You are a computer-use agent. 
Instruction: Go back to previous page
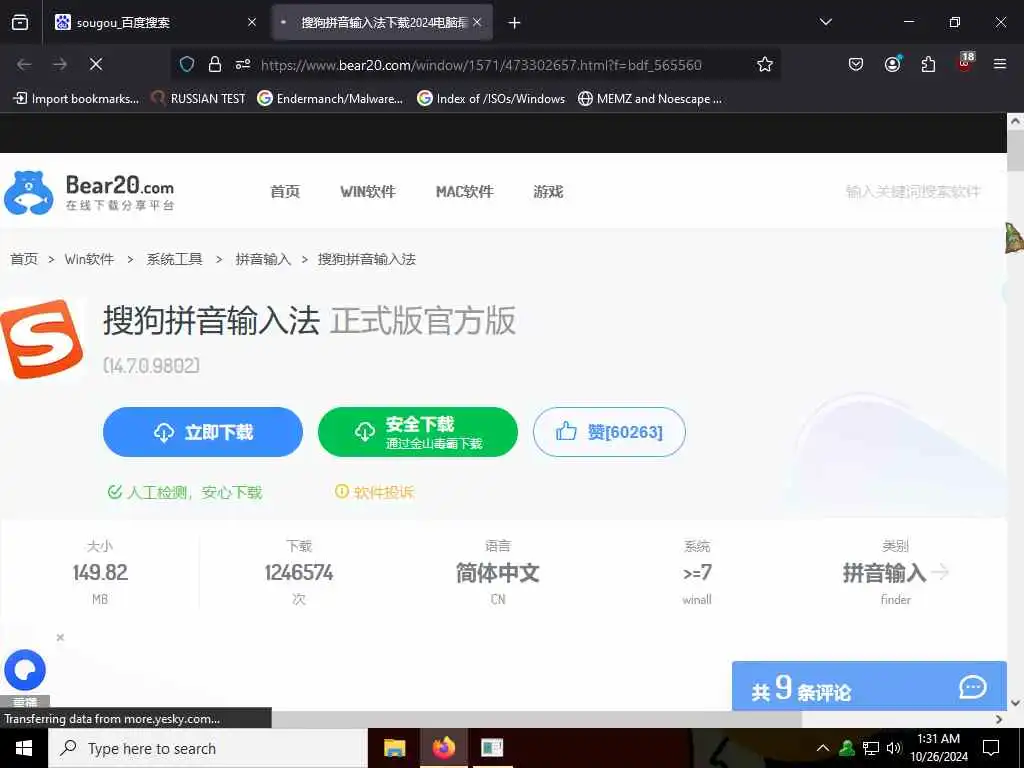click(24, 64)
